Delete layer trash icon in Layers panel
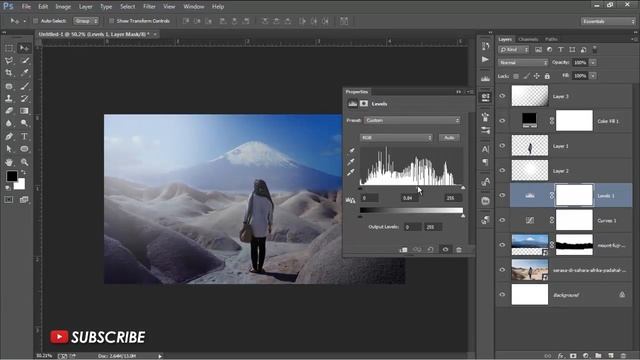 pyautogui.click(x=623, y=356)
